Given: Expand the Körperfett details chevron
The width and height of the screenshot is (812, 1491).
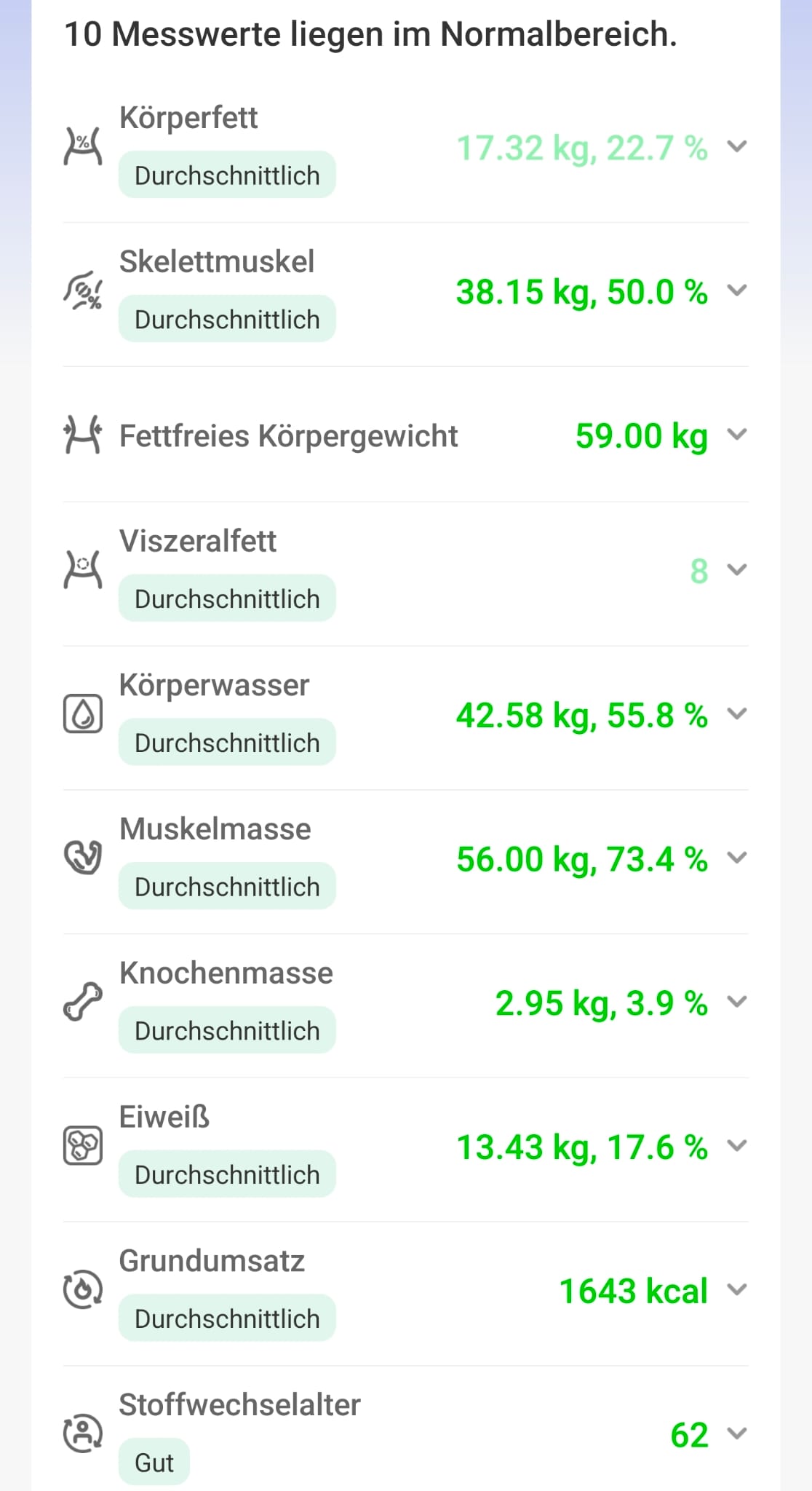Looking at the screenshot, I should coord(737,147).
